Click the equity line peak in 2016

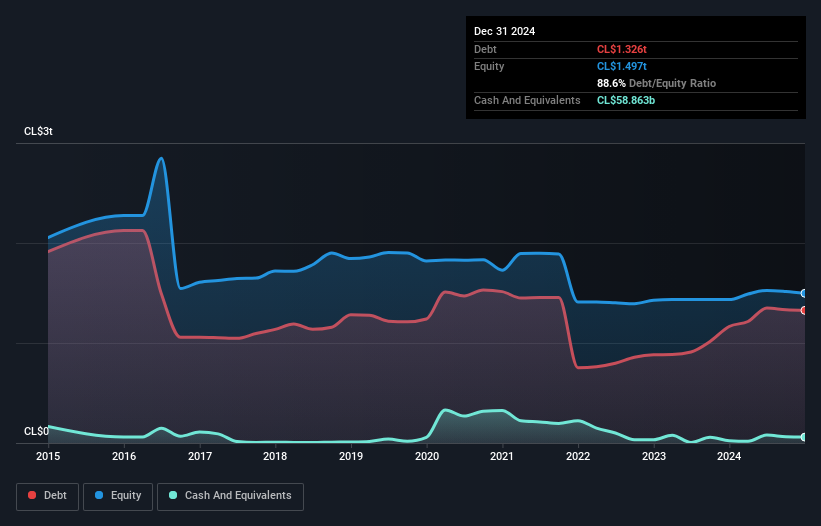(x=161, y=158)
